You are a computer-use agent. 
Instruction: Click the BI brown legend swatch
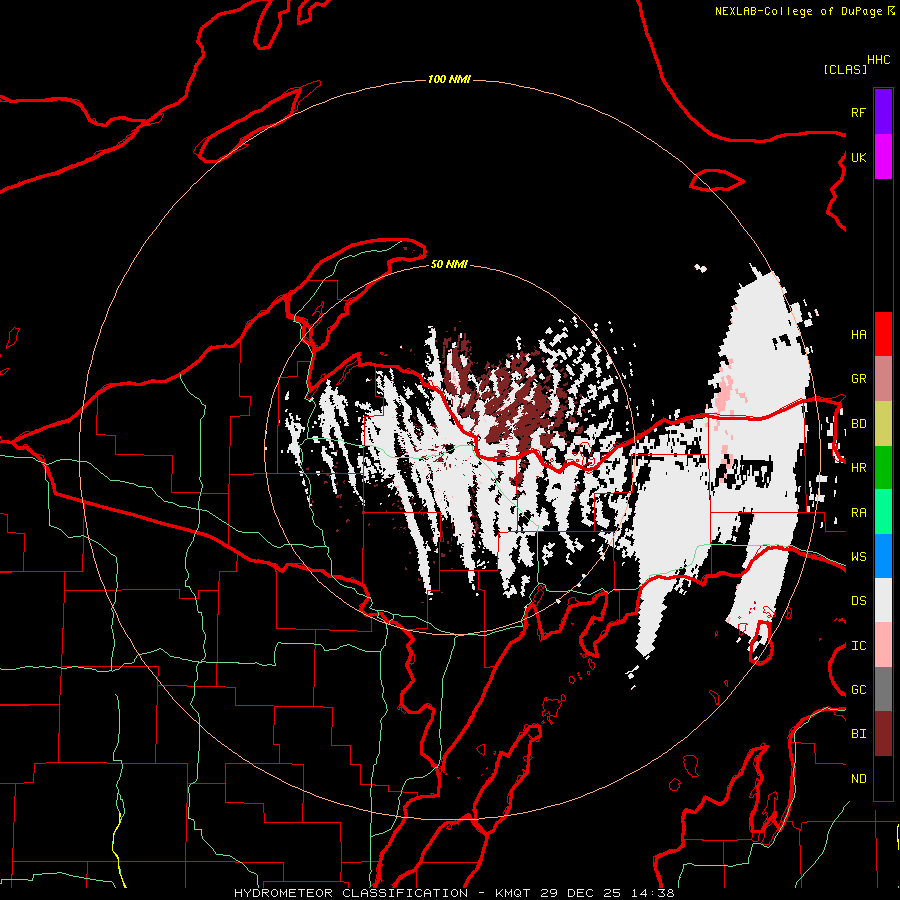pyautogui.click(x=883, y=734)
